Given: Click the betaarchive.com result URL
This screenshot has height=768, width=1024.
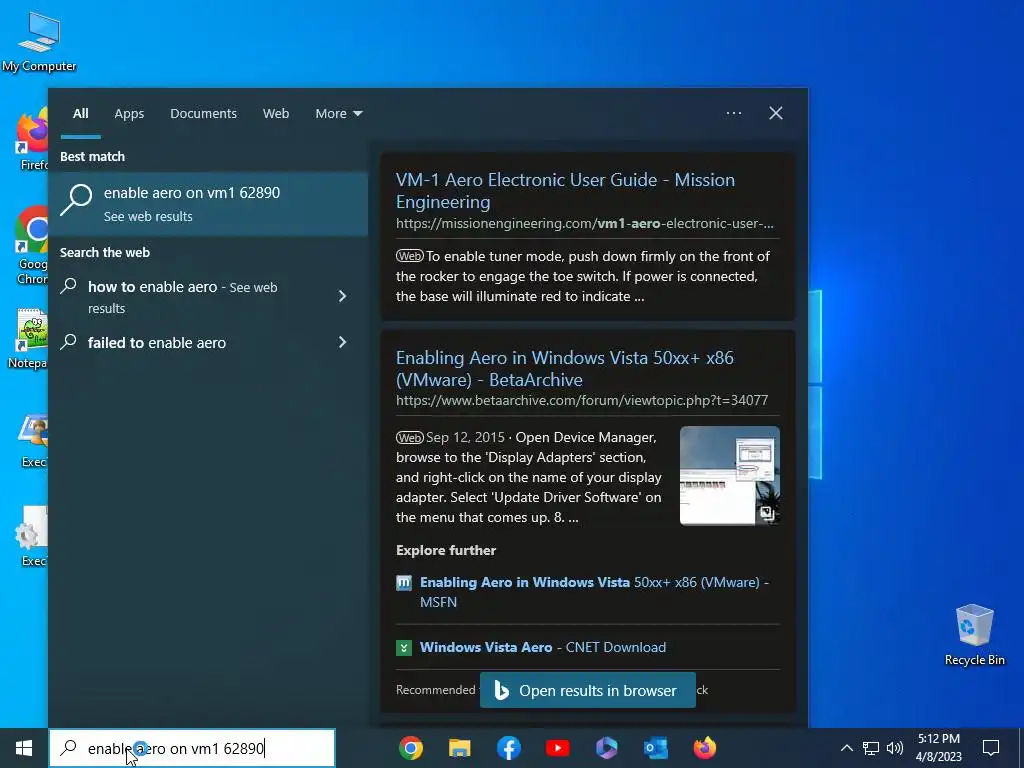Looking at the screenshot, I should pyautogui.click(x=582, y=400).
